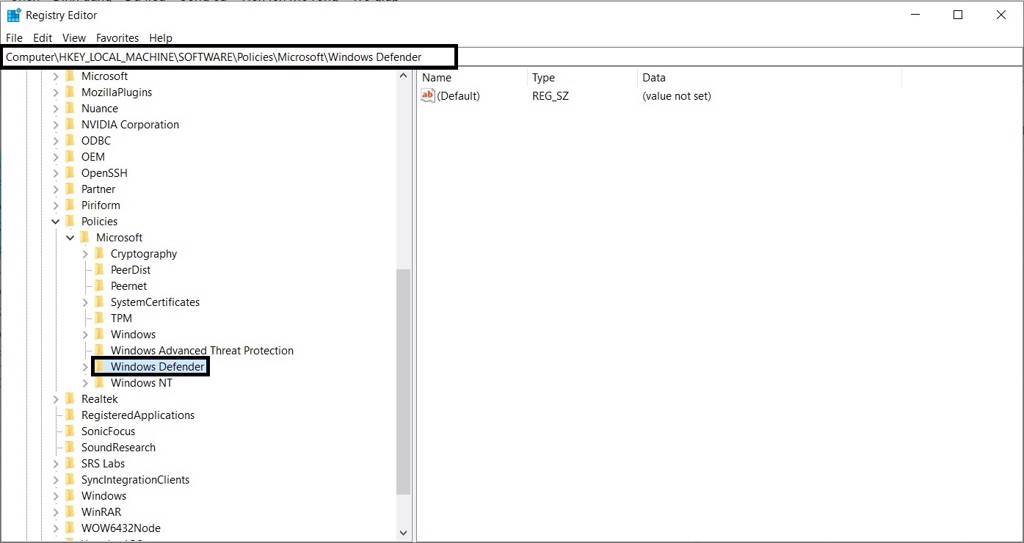Select the Windows Advanced Threat Protection folder icon
Screen dimensions: 1024x543
point(99,351)
